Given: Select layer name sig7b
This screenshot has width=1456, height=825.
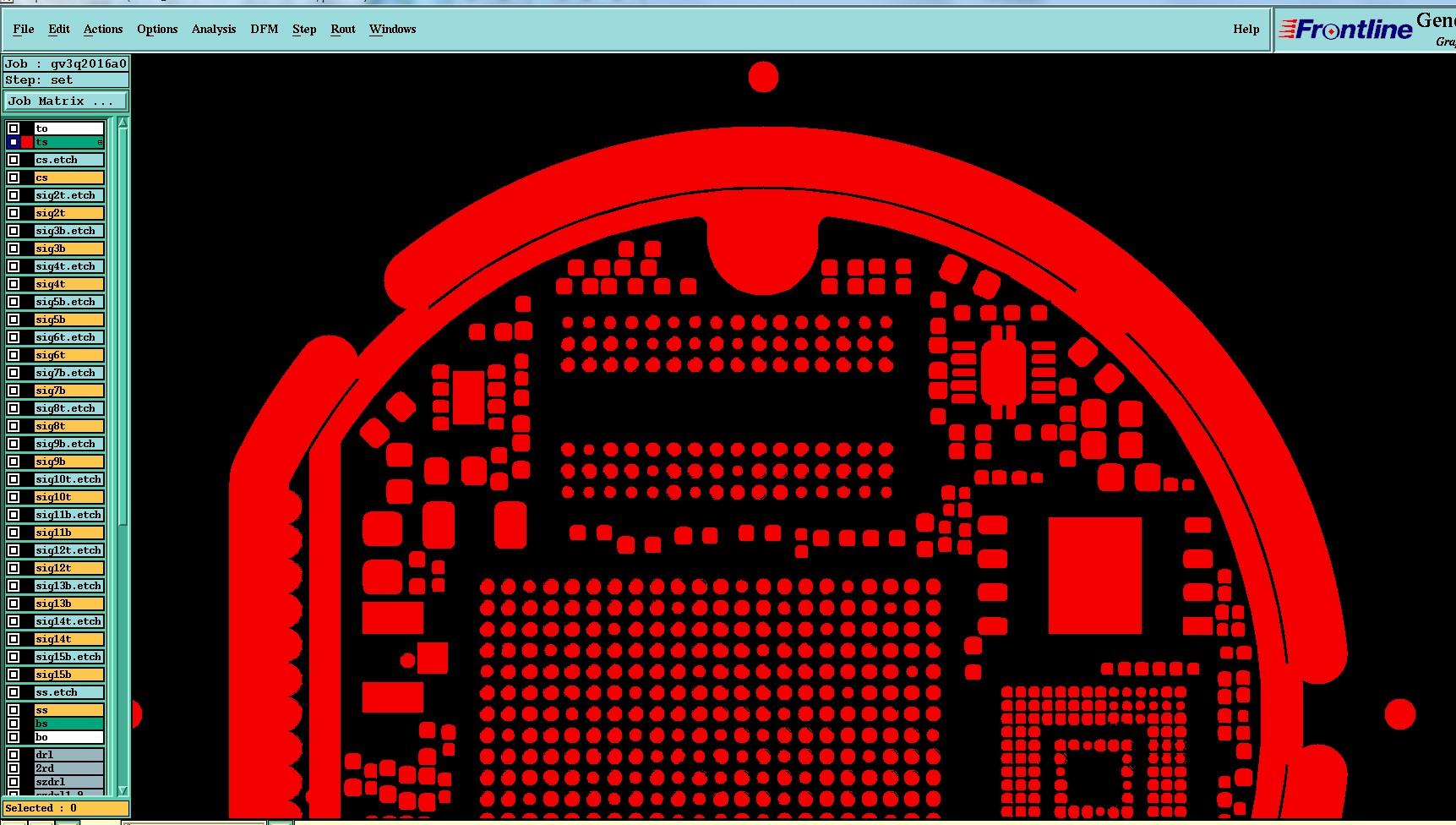Looking at the screenshot, I should coord(69,391).
